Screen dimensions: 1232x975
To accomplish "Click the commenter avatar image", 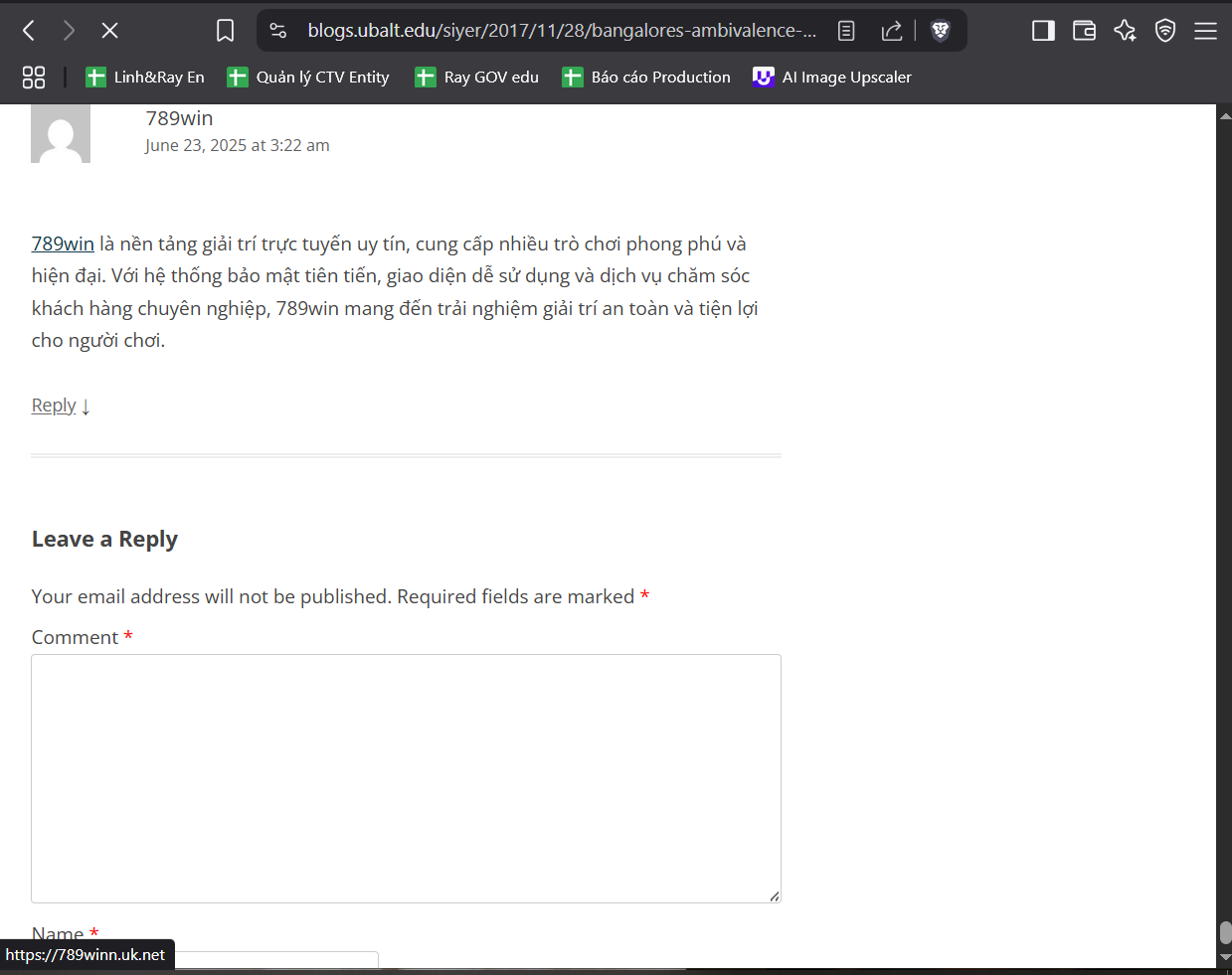I will point(61,133).
